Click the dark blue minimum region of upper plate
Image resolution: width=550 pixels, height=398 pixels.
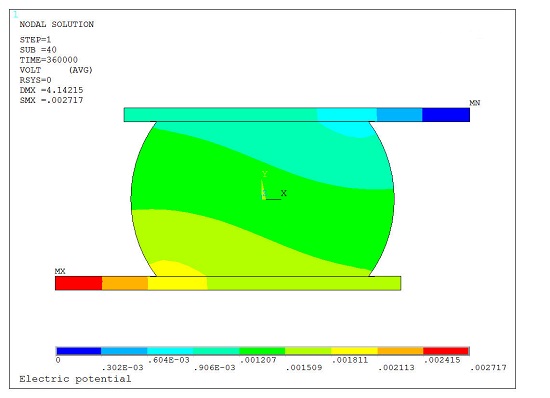pyautogui.click(x=446, y=115)
